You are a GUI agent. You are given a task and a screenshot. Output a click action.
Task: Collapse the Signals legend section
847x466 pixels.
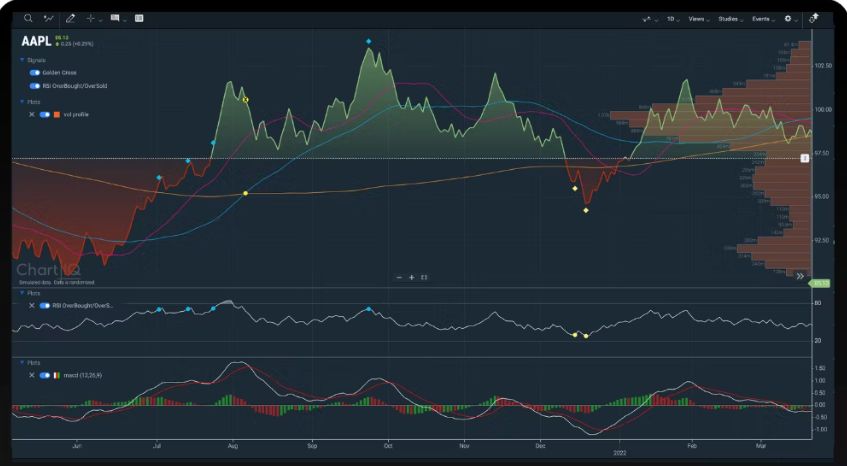pyautogui.click(x=22, y=60)
